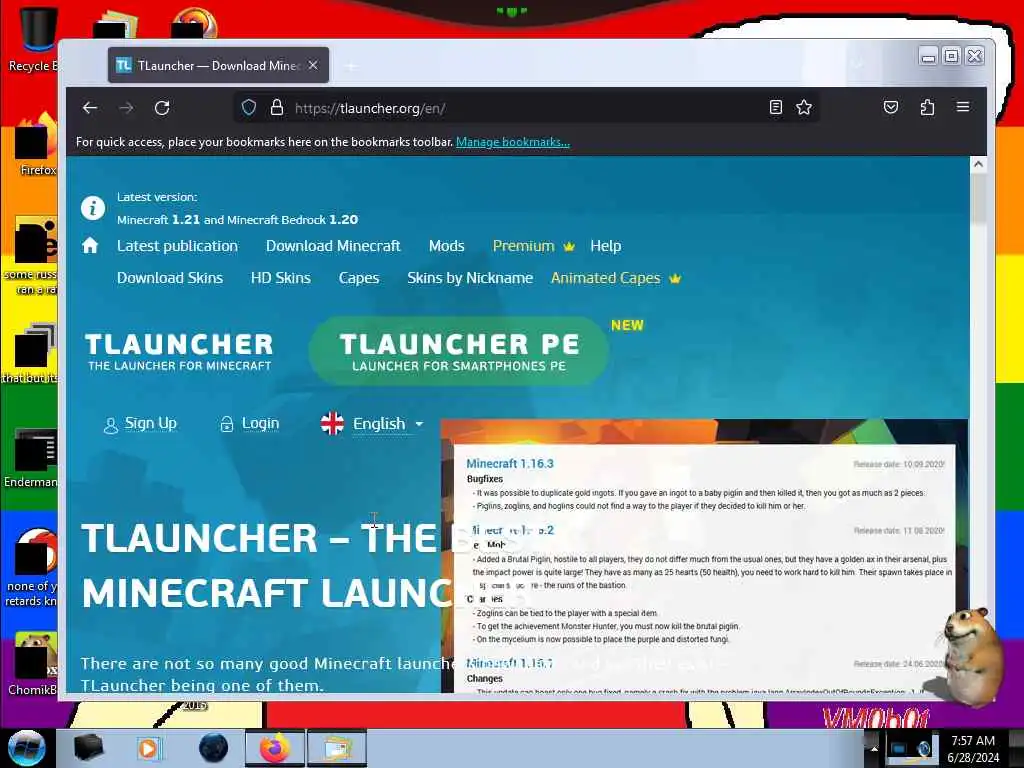Click the taskbar clock showing 7:57 AM
This screenshot has width=1024, height=768.
coord(973,749)
